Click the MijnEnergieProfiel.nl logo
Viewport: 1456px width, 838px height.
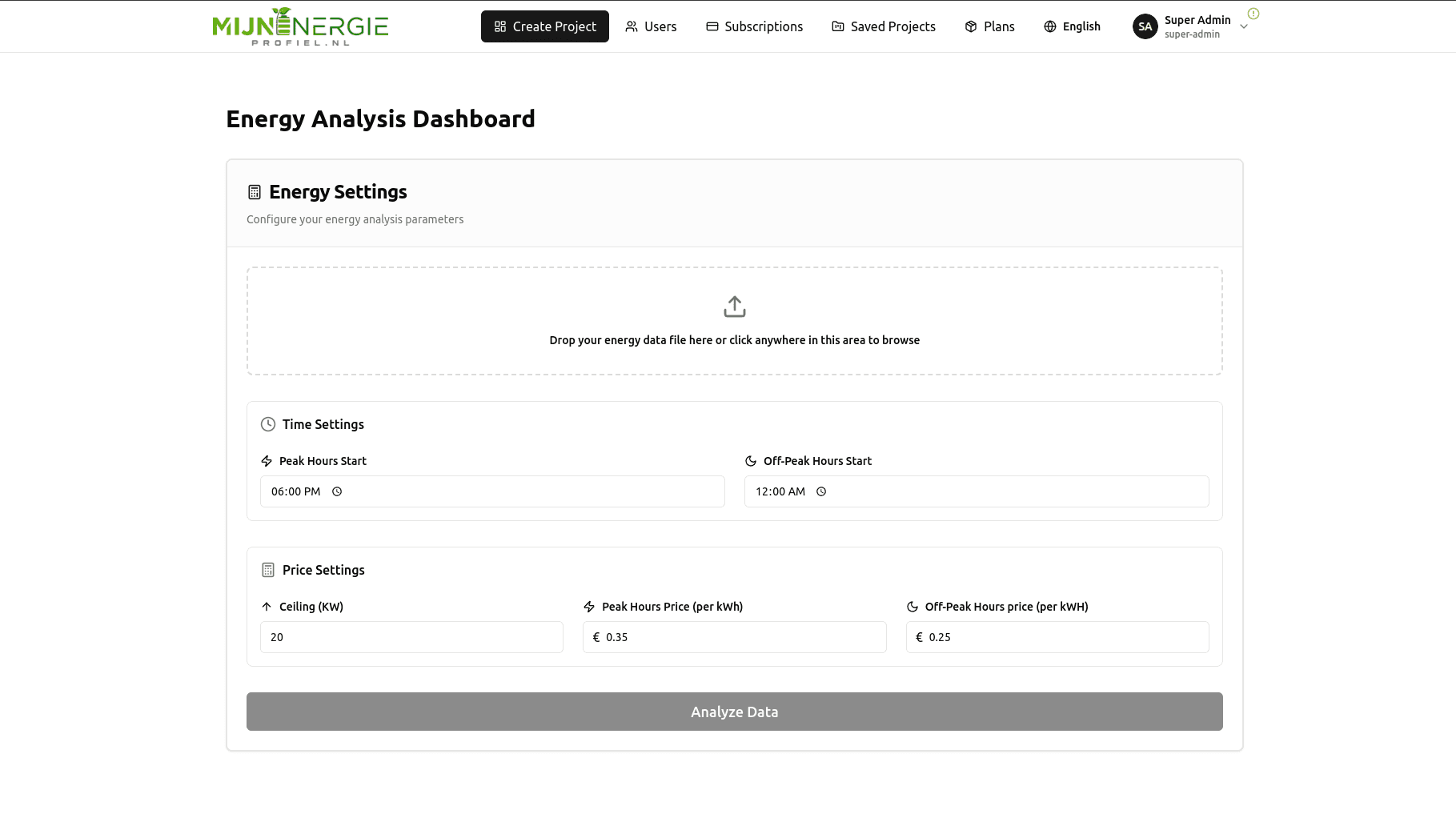(x=300, y=26)
